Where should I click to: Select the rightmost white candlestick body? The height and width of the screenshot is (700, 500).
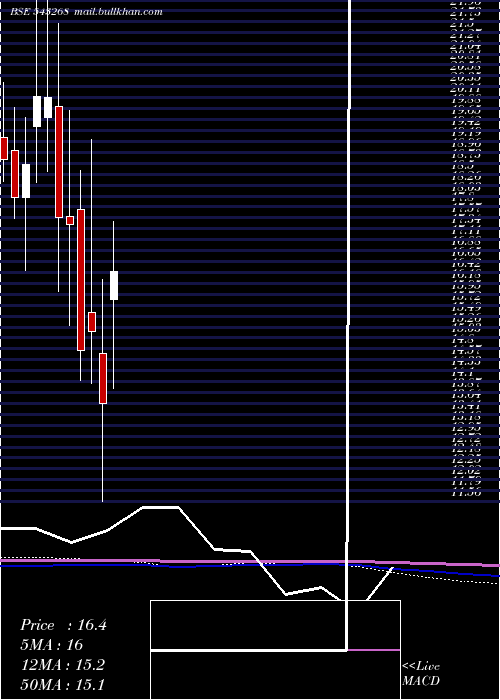click(114, 285)
